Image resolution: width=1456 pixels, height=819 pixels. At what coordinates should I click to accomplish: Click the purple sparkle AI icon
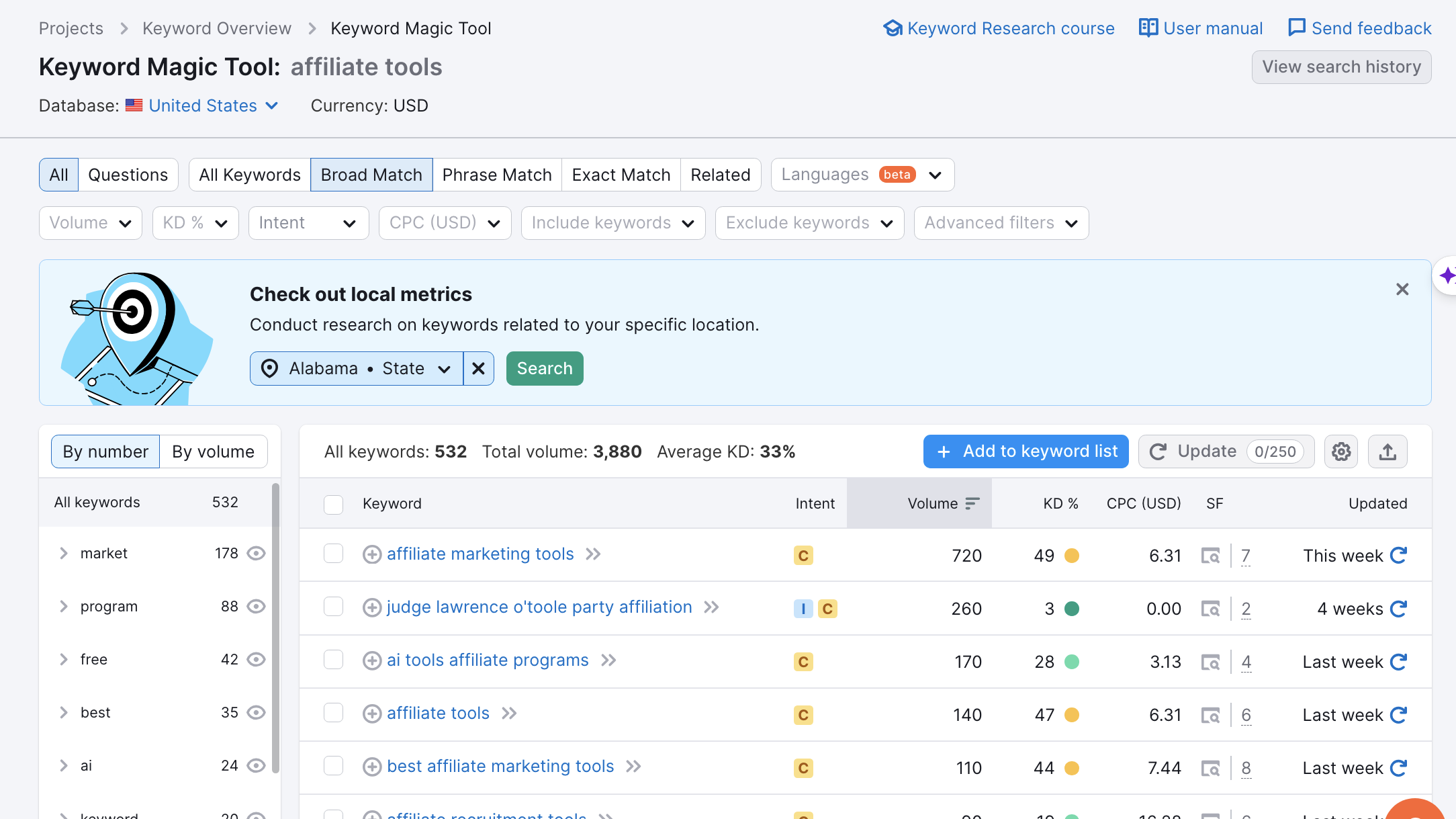[x=1447, y=275]
